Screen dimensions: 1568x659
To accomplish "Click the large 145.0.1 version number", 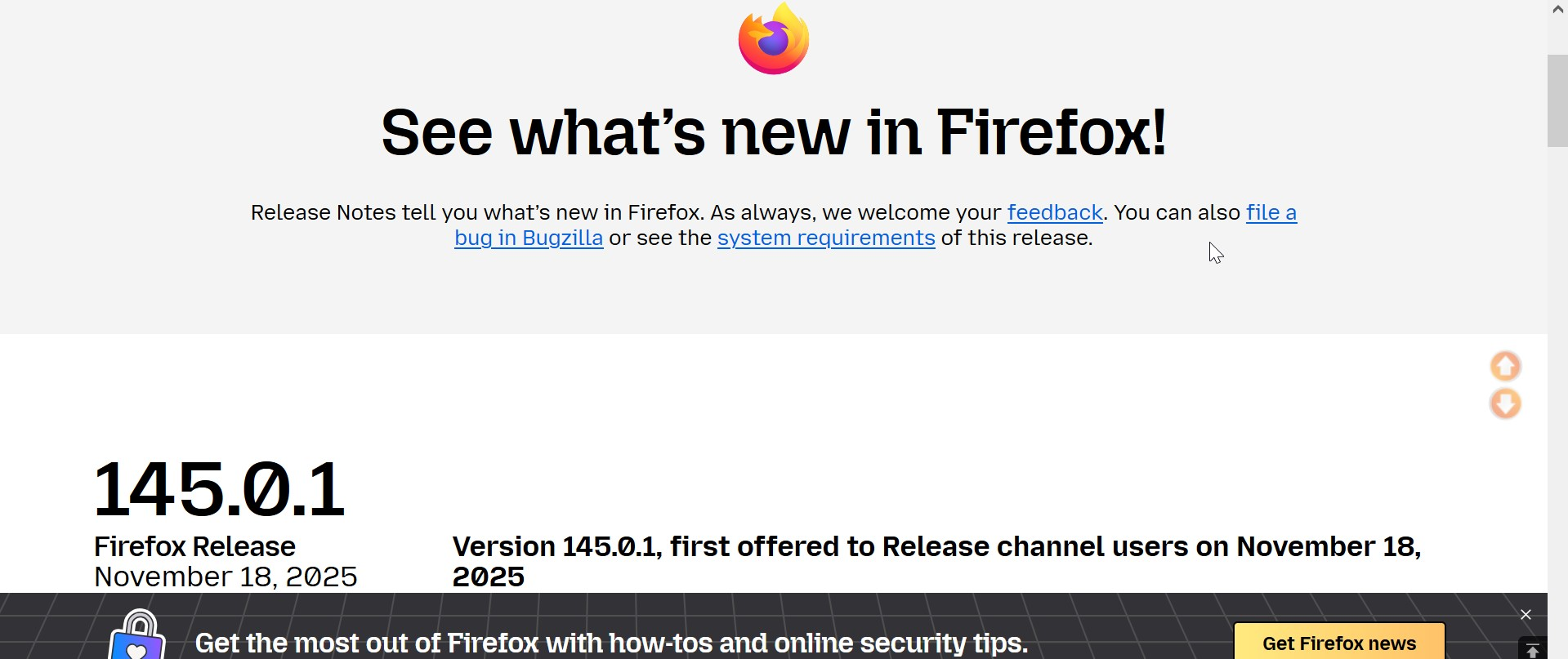I will (219, 489).
